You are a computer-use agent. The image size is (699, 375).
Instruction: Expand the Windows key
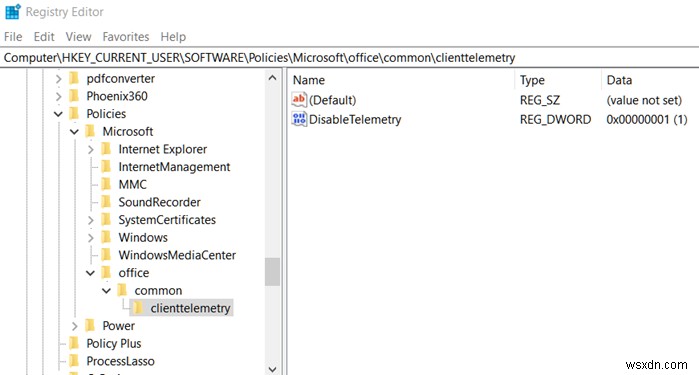pyautogui.click(x=90, y=238)
